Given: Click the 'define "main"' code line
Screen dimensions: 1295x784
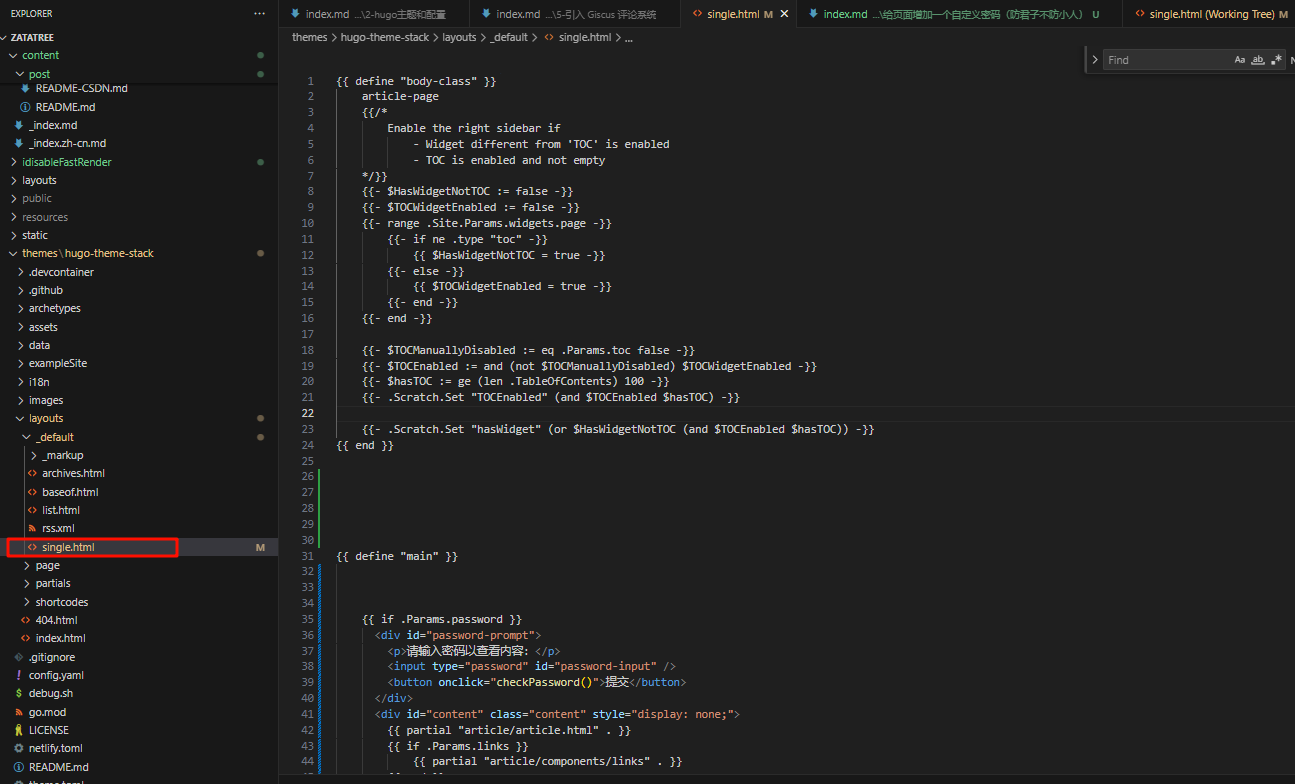Looking at the screenshot, I should pyautogui.click(x=397, y=556).
